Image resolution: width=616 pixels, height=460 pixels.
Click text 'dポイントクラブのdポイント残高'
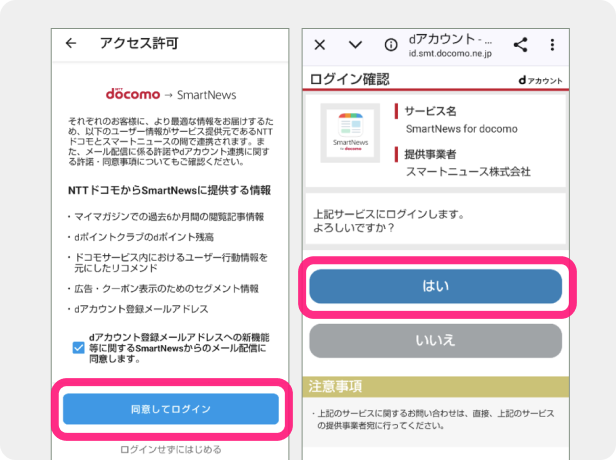click(144, 237)
